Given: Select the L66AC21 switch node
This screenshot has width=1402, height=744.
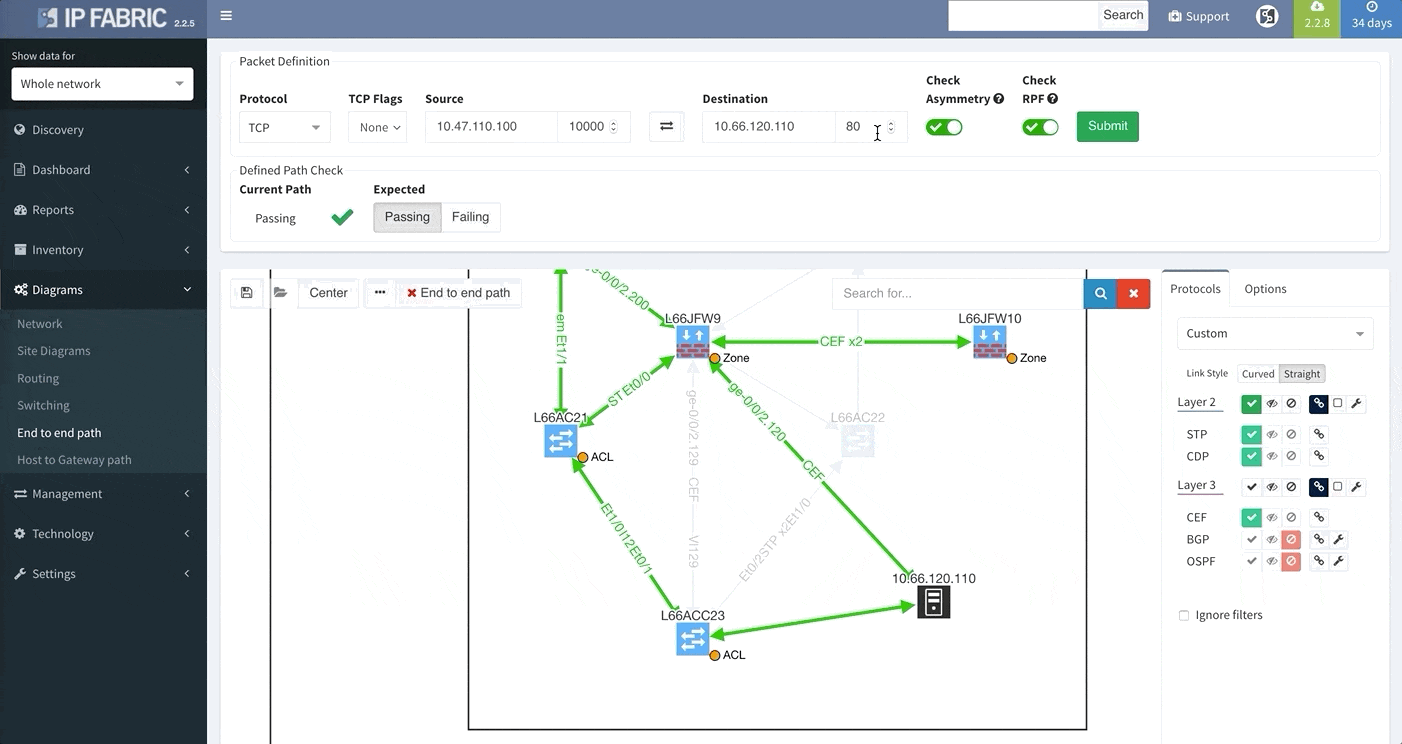Looking at the screenshot, I should coord(561,441).
